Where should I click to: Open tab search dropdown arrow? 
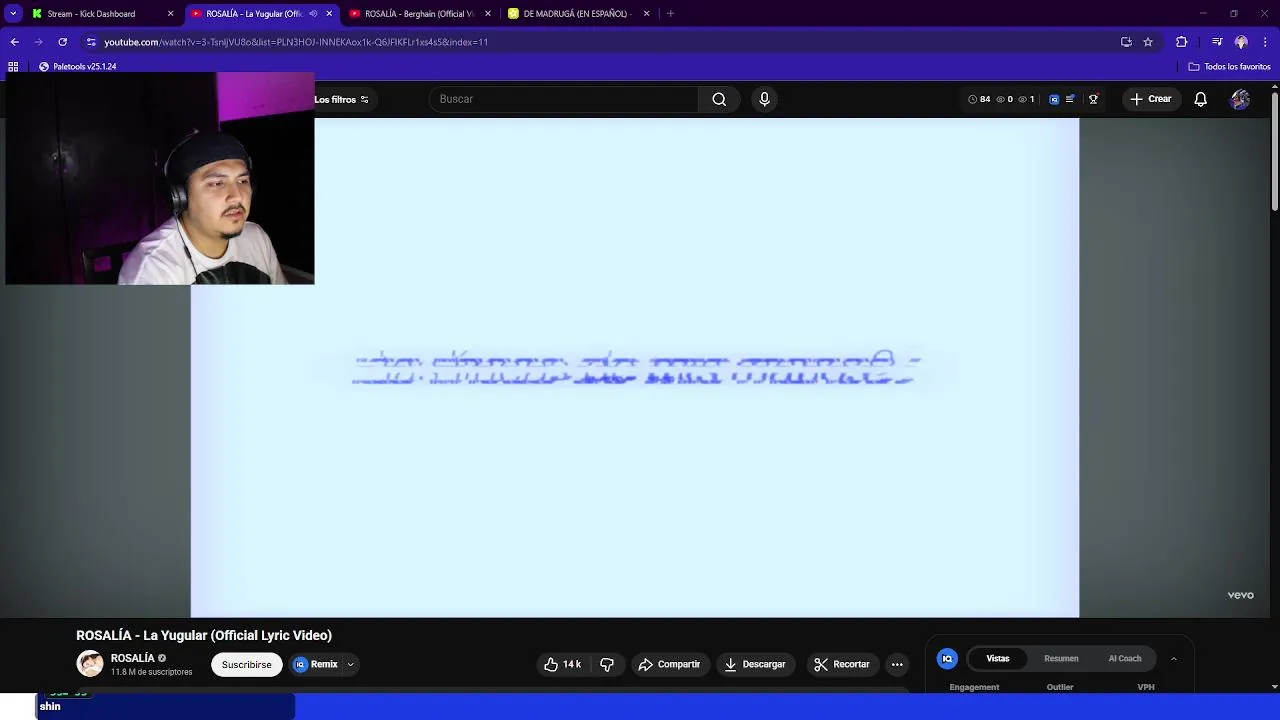pyautogui.click(x=13, y=14)
